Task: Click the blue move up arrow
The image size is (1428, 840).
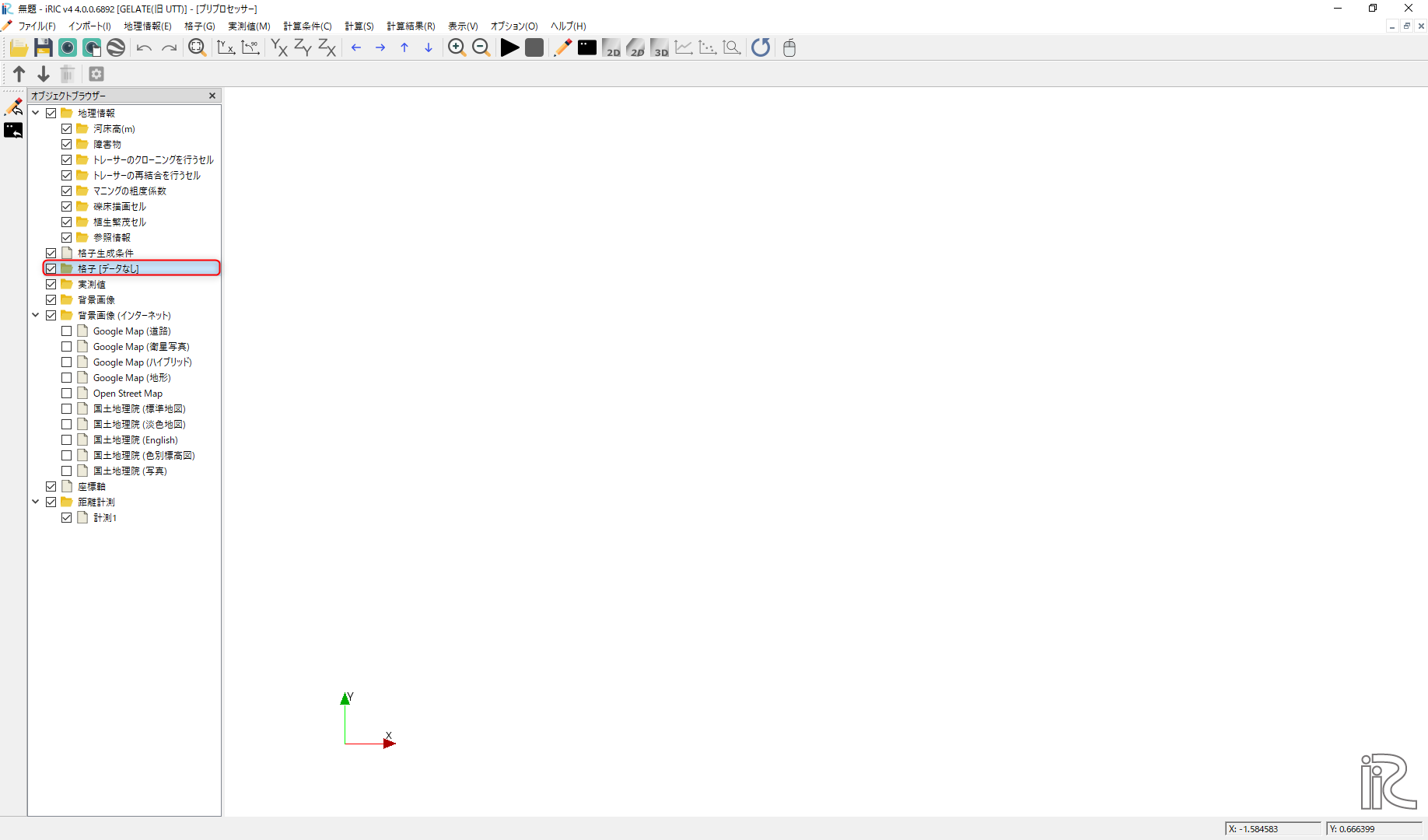Action: [x=404, y=48]
